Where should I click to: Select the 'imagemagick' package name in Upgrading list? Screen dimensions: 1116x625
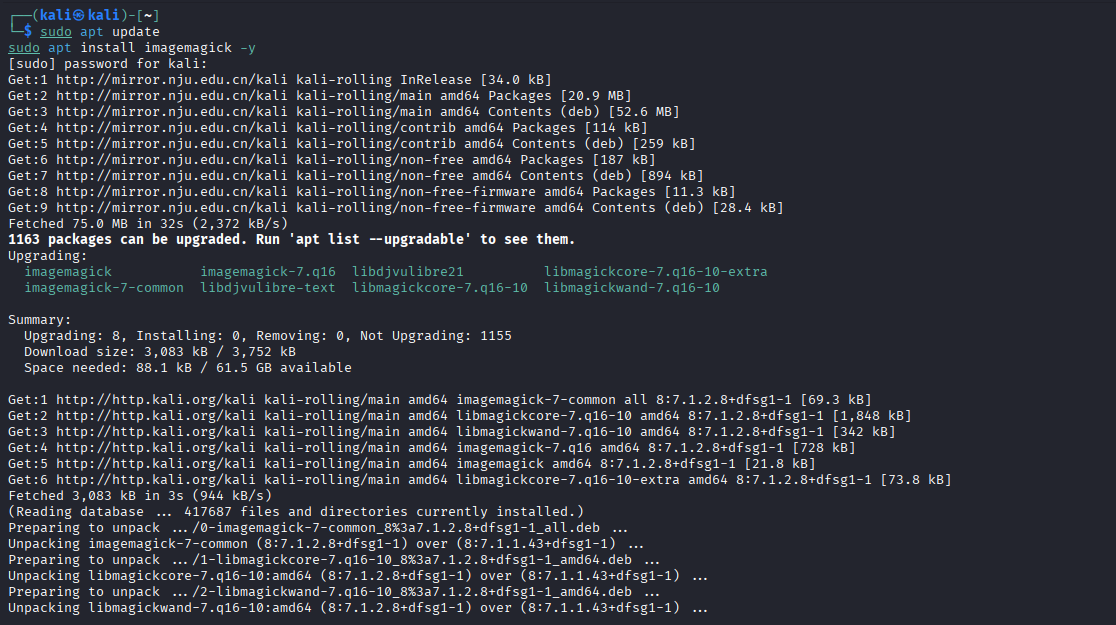point(68,272)
